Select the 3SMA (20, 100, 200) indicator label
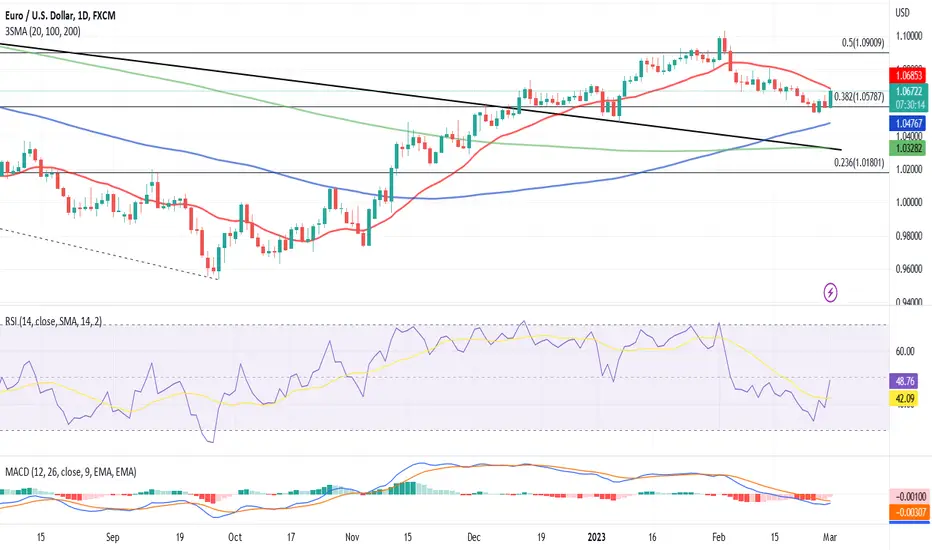932x550 pixels. click(x=43, y=32)
